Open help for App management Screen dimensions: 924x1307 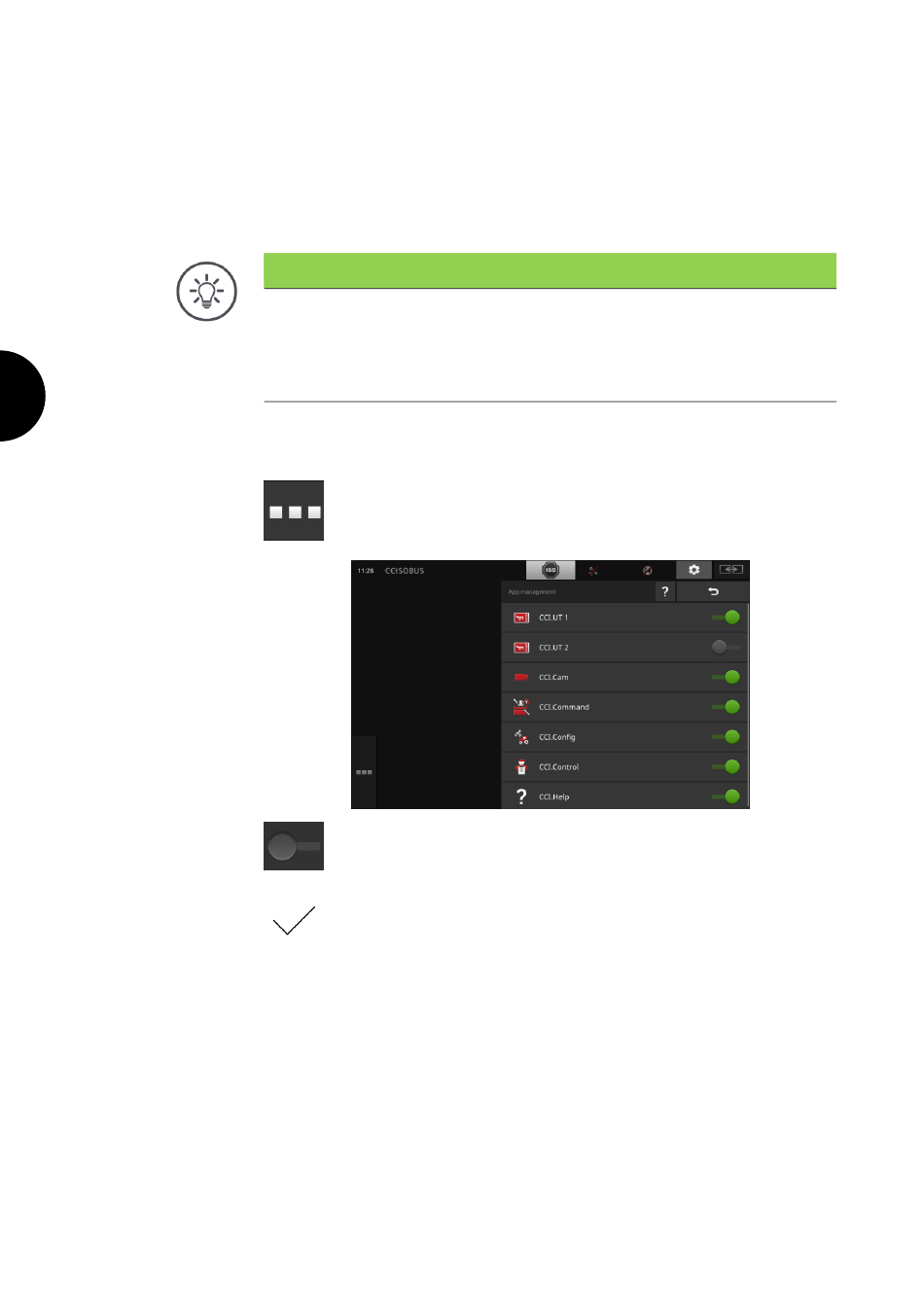point(665,591)
